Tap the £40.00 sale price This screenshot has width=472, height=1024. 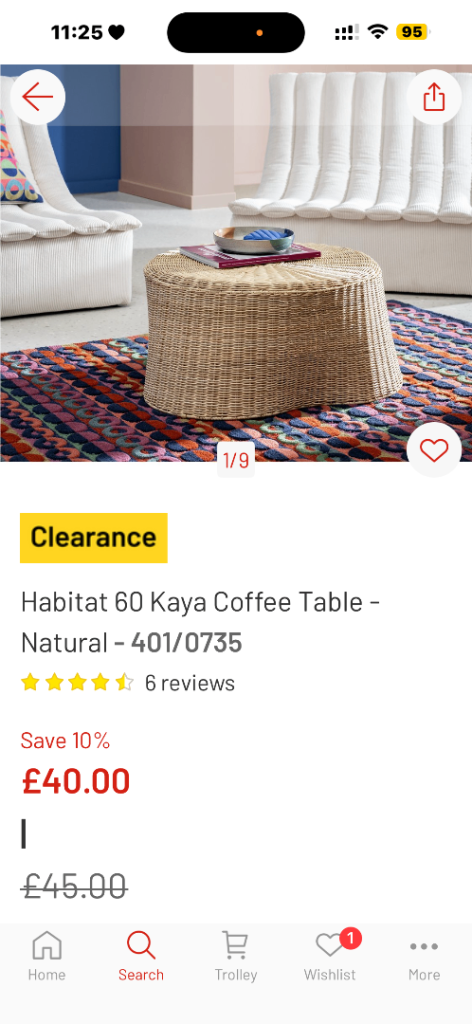coord(76,781)
